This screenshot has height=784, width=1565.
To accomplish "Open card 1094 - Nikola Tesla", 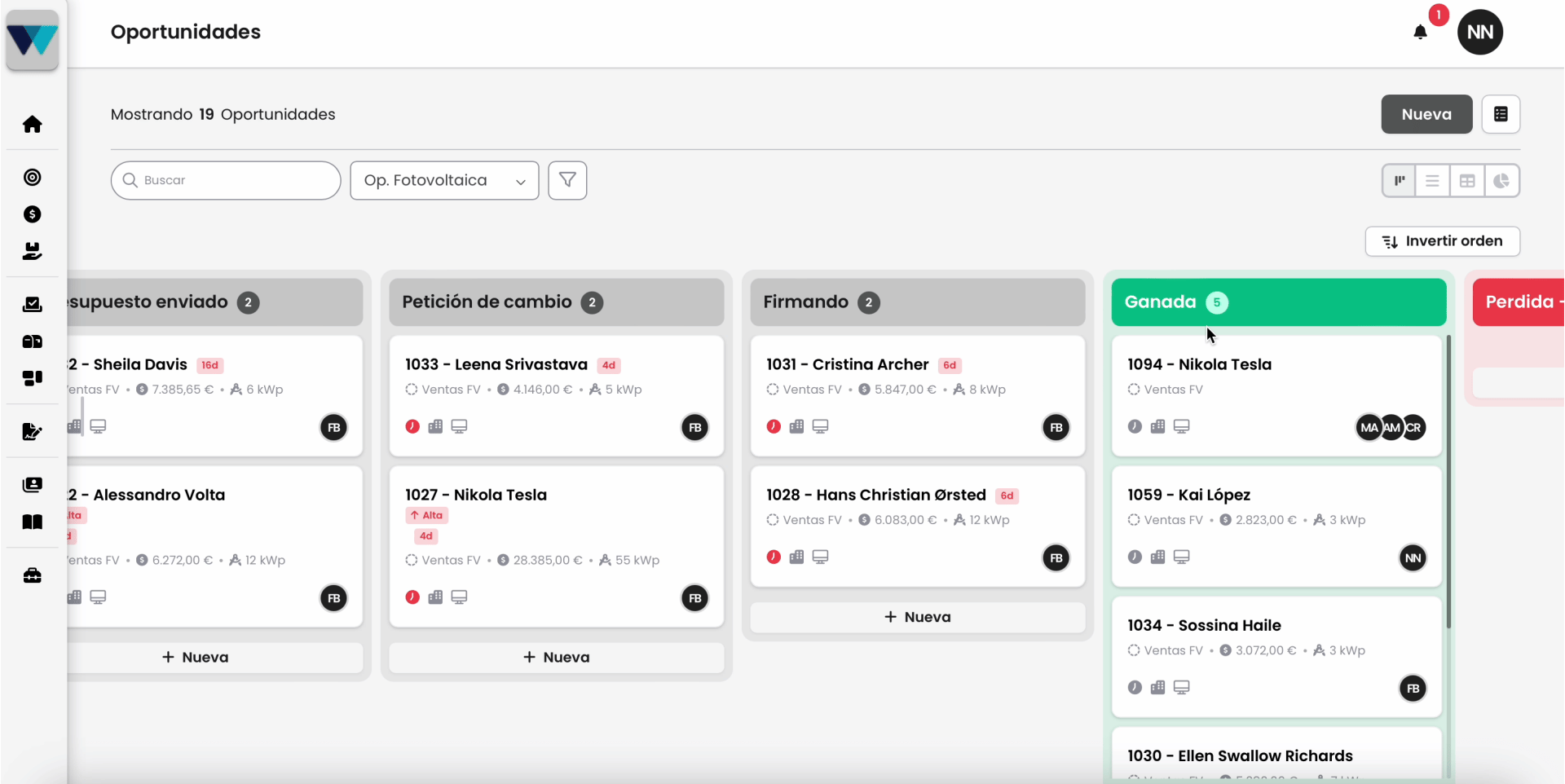I will click(x=1276, y=396).
